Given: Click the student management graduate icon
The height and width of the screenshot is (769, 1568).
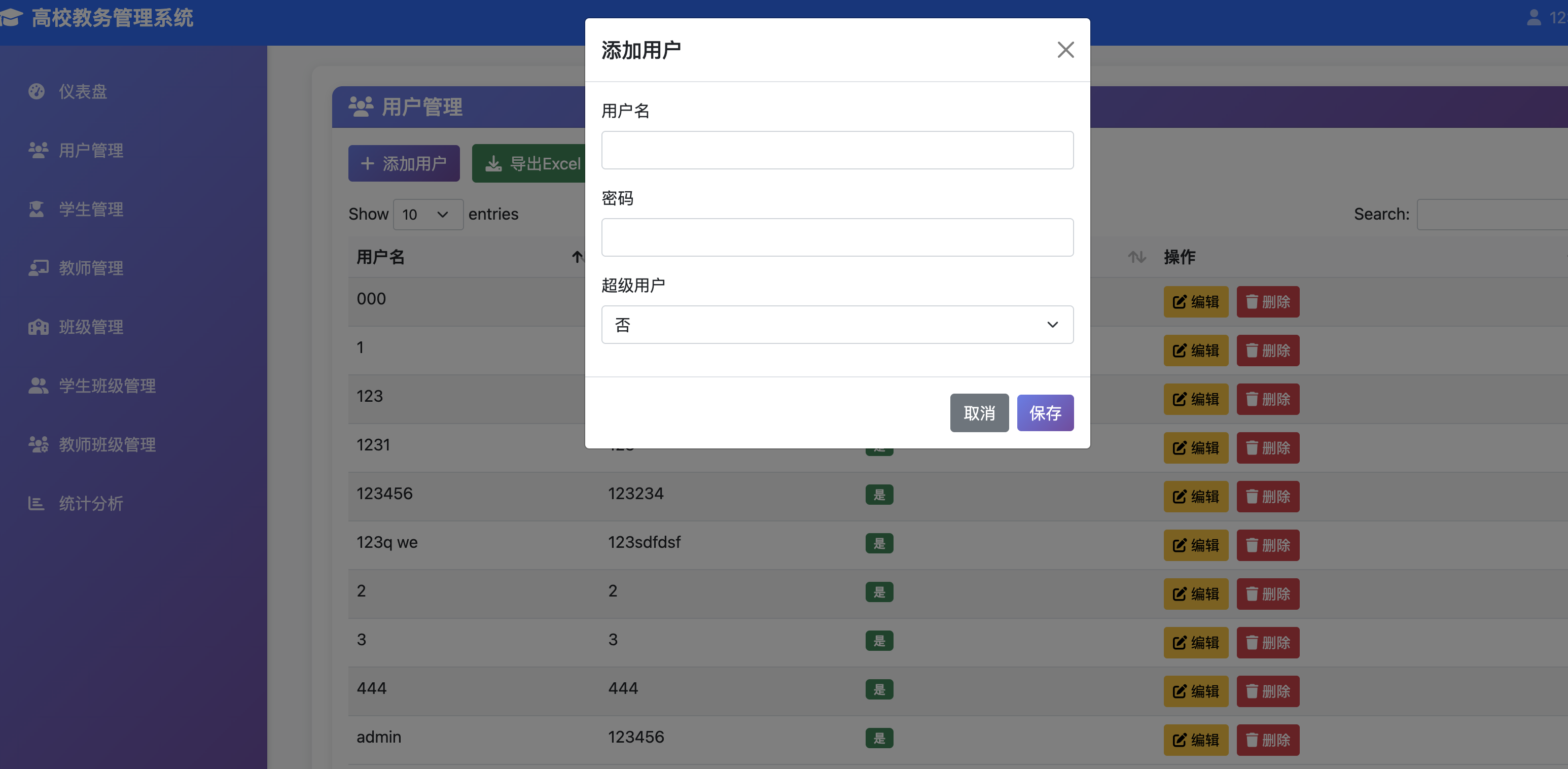Looking at the screenshot, I should coord(37,209).
